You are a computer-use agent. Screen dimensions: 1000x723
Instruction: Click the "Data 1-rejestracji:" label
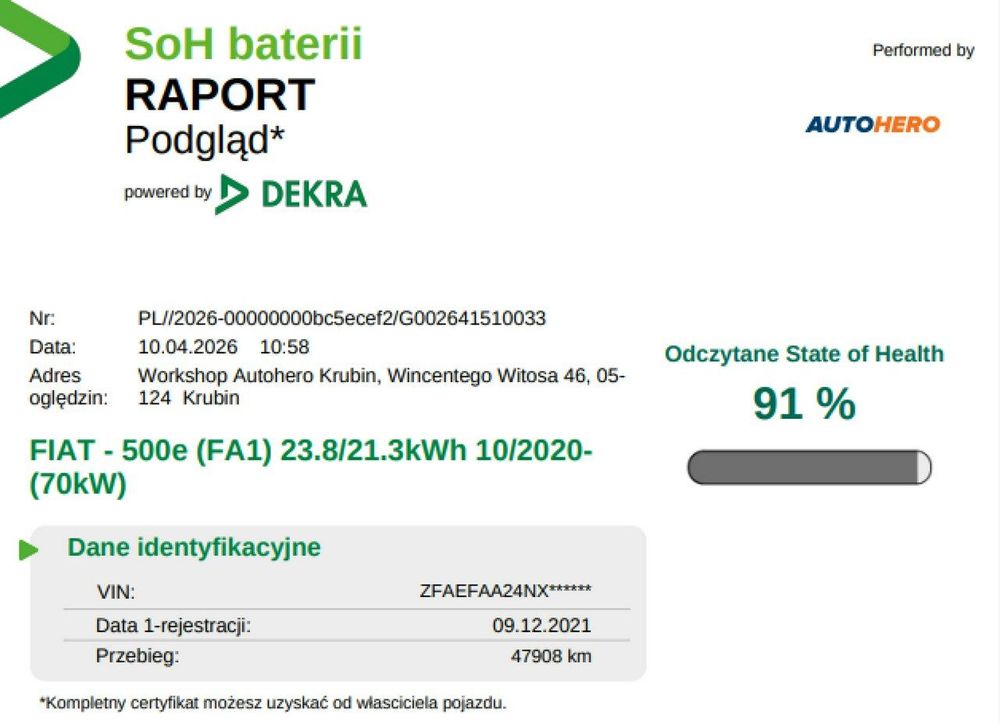(x=173, y=625)
